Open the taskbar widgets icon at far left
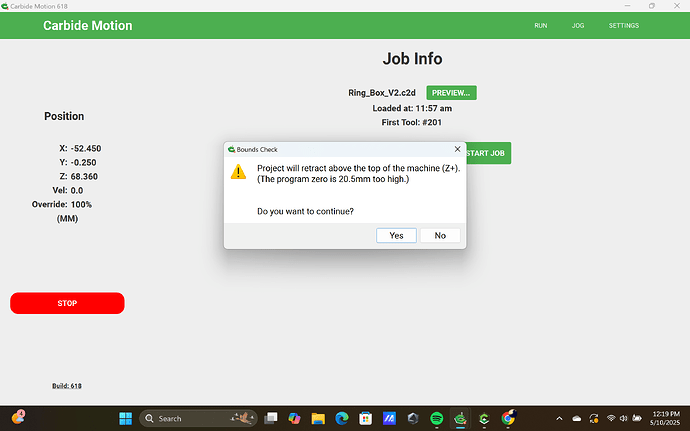 [18, 417]
